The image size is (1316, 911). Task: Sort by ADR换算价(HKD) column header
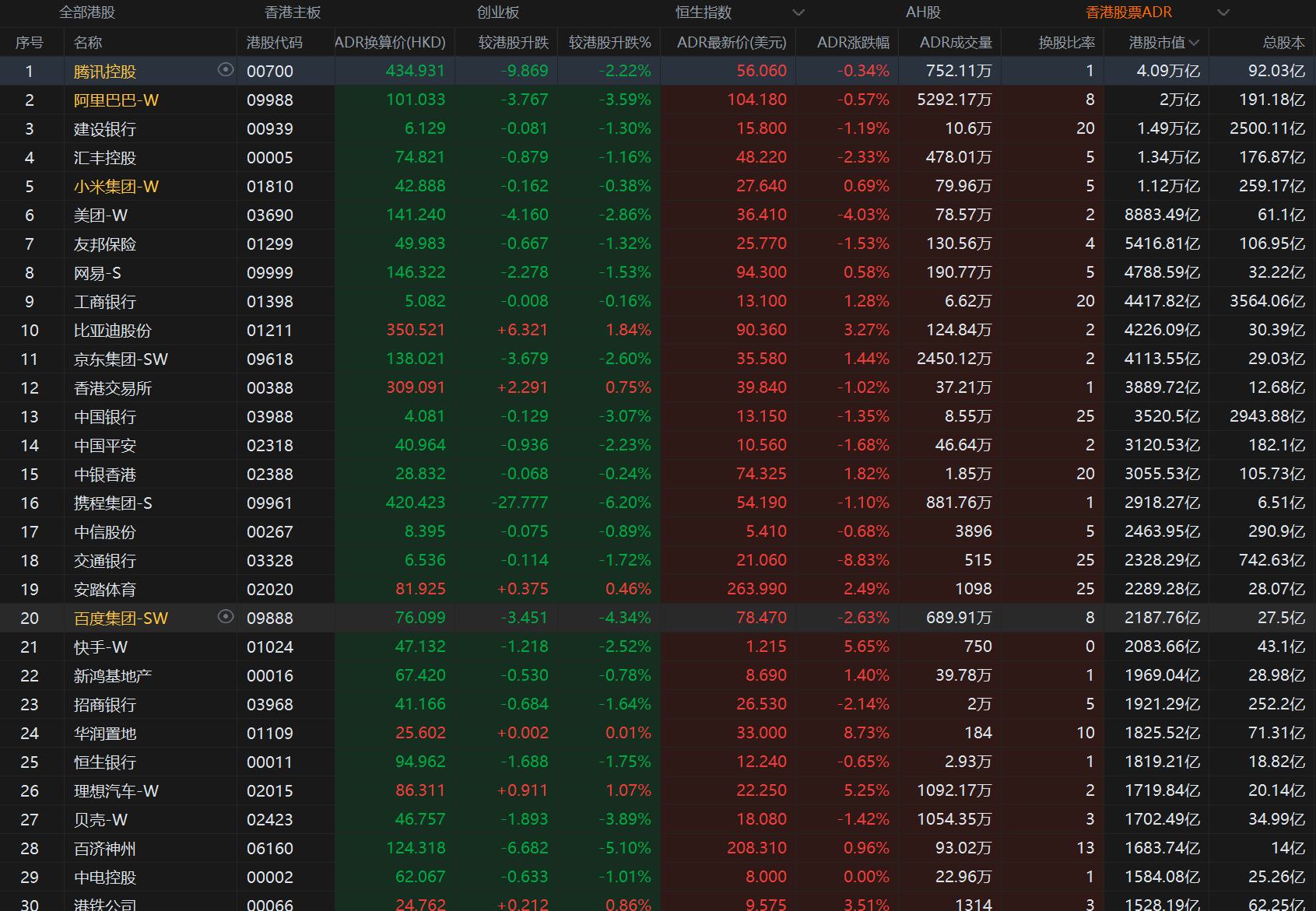[x=390, y=43]
